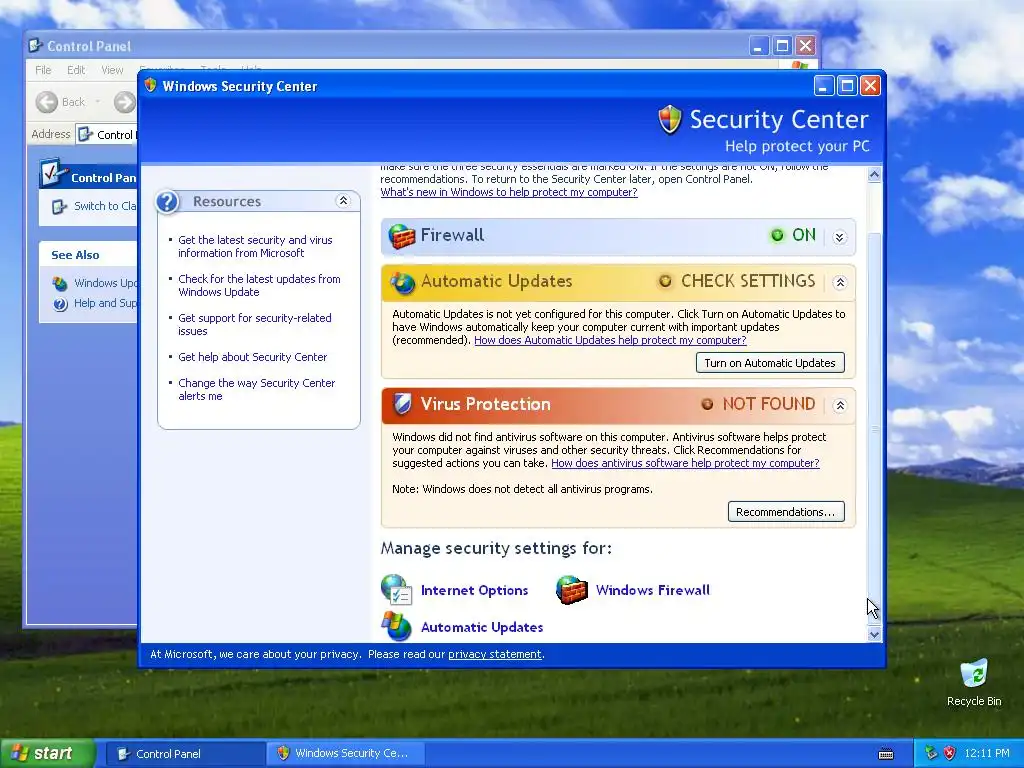Close the Windows Security Center window
1024x768 pixels.
(871, 86)
